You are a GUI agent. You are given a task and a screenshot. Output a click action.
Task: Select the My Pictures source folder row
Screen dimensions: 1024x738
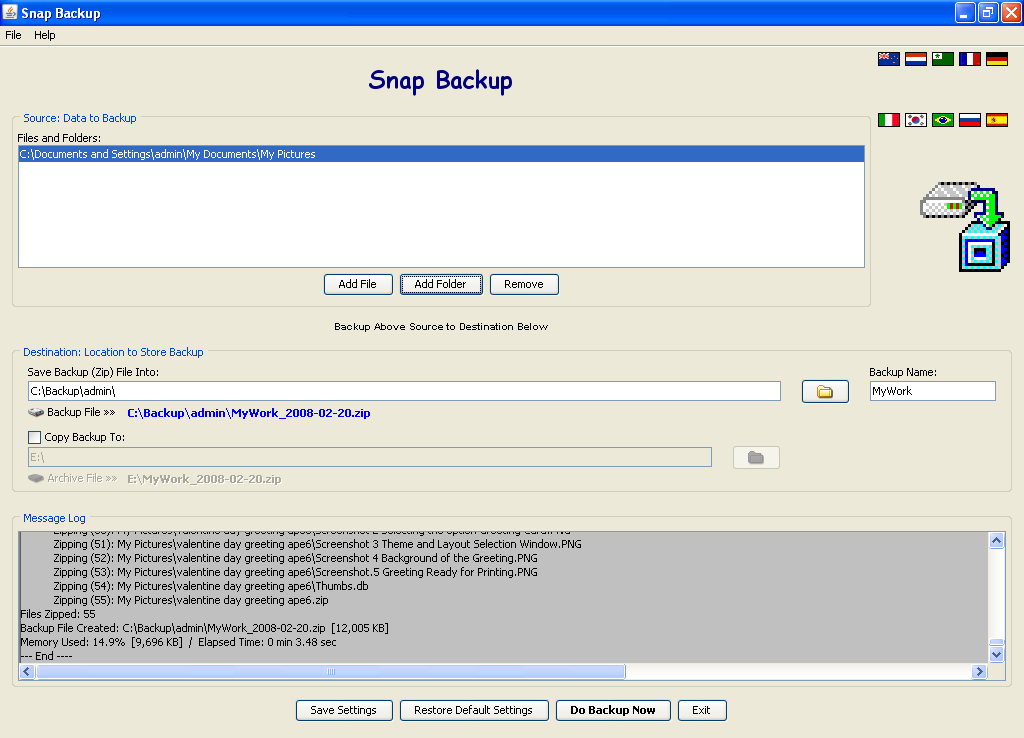pos(441,154)
